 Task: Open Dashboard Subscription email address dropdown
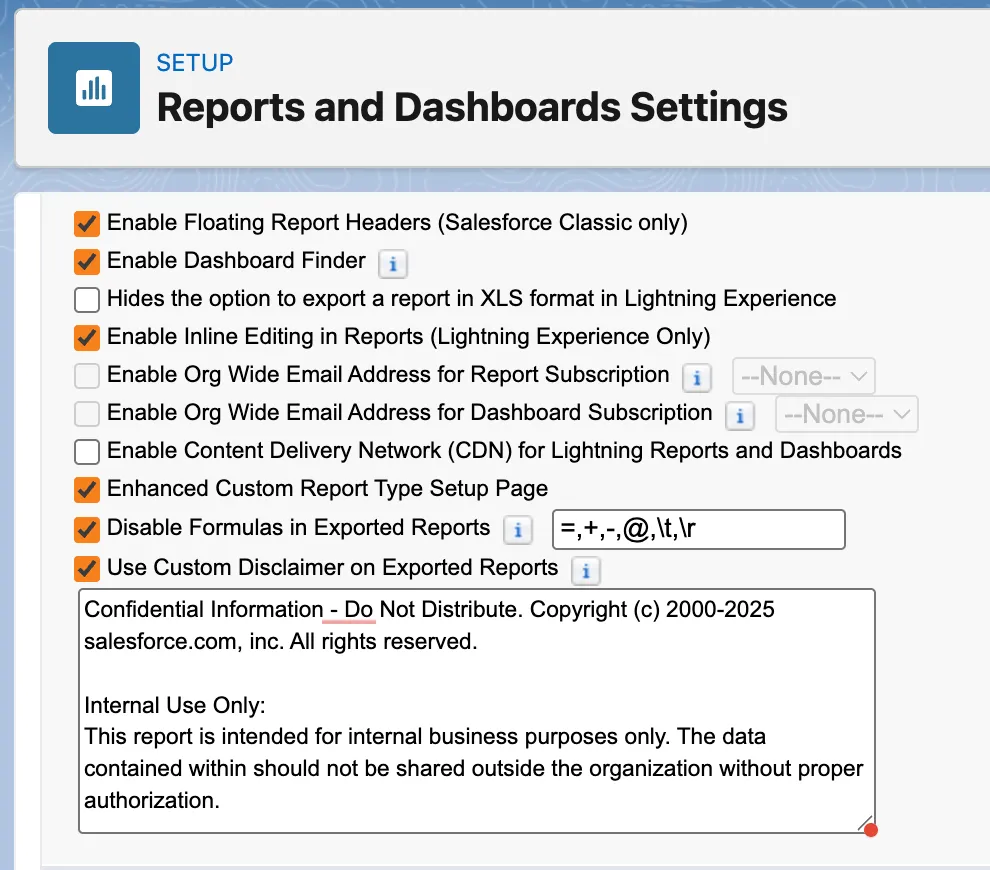(847, 414)
